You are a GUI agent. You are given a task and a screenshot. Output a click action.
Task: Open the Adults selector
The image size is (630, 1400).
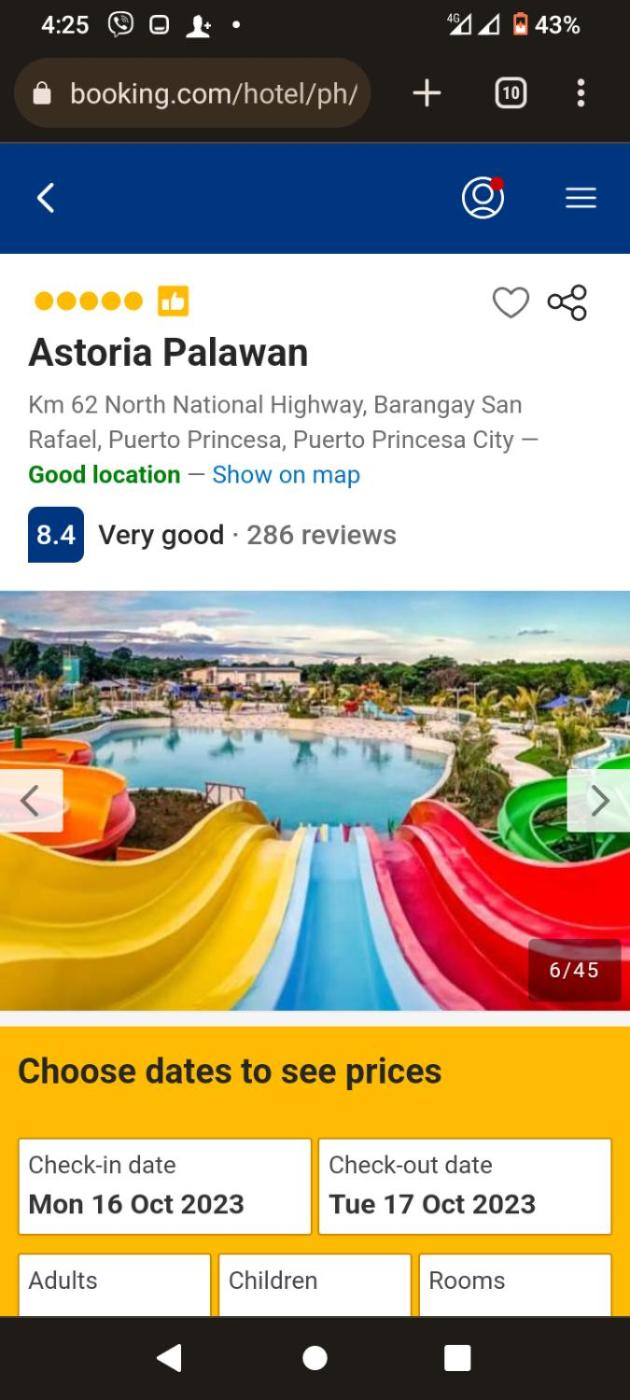click(114, 1285)
